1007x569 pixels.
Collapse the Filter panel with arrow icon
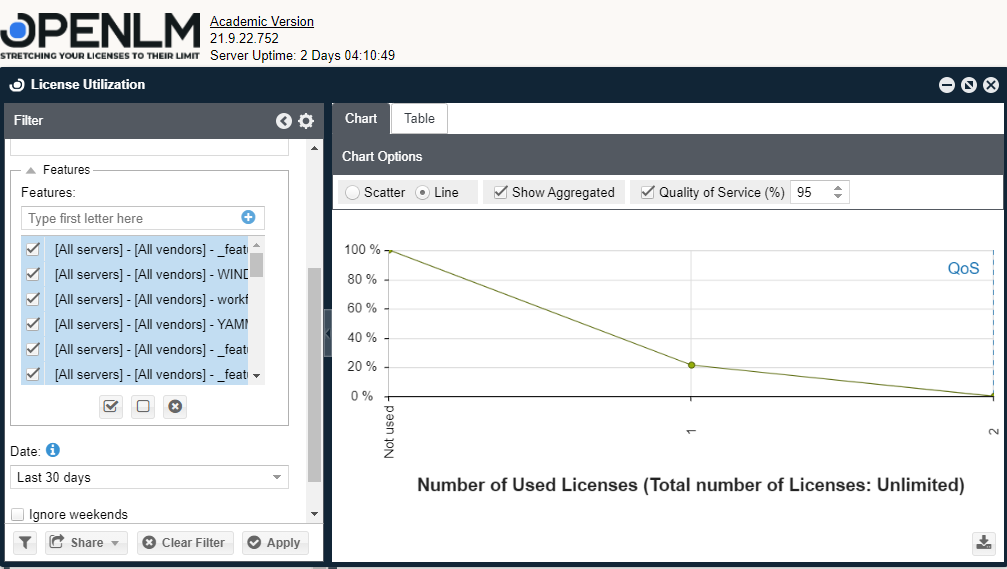tap(284, 121)
